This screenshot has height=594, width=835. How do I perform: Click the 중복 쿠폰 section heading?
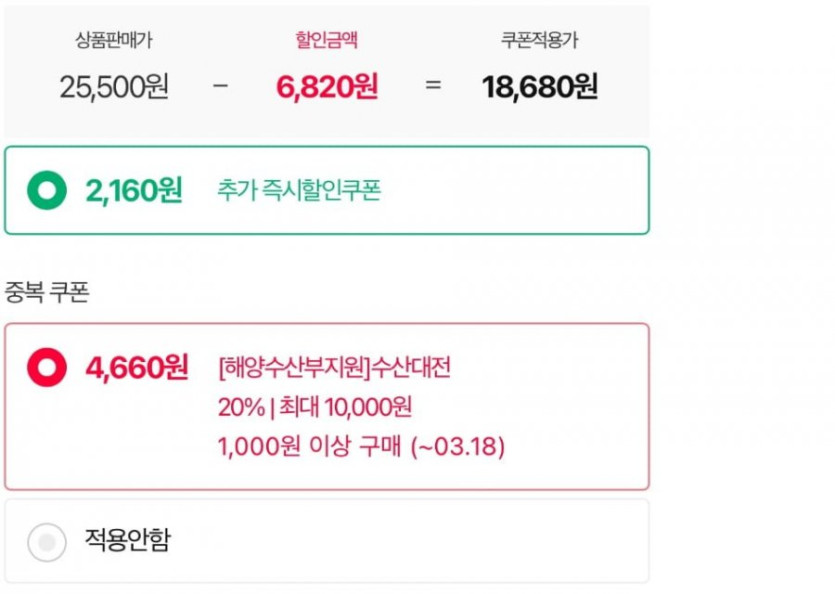click(47, 292)
